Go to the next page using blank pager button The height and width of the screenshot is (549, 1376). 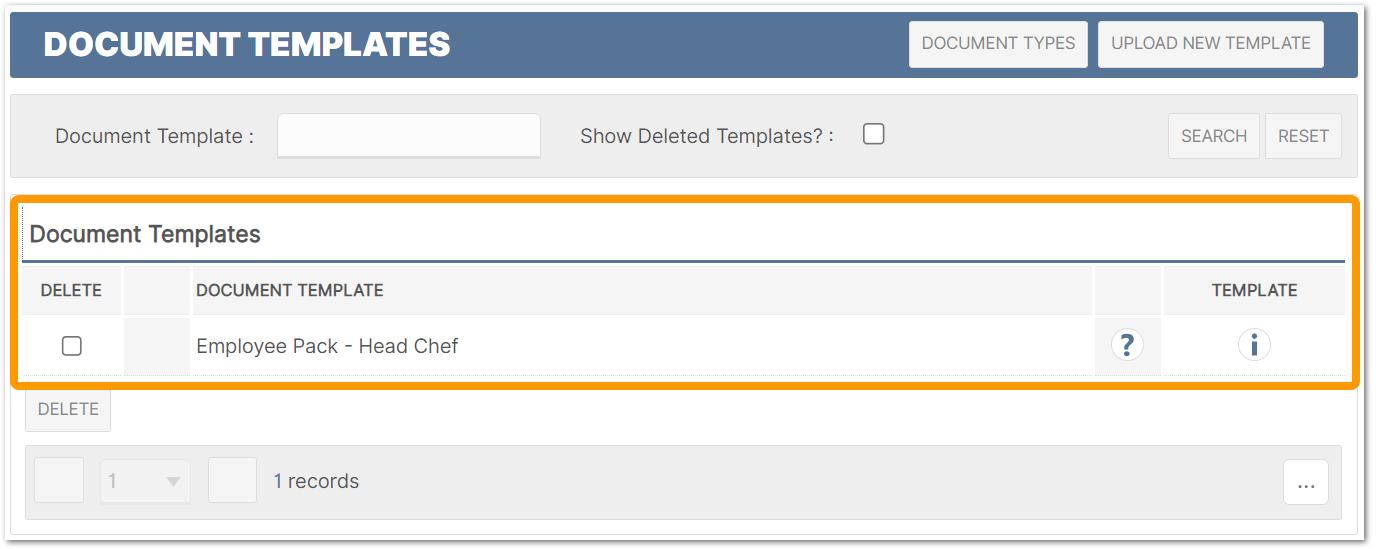coord(232,481)
